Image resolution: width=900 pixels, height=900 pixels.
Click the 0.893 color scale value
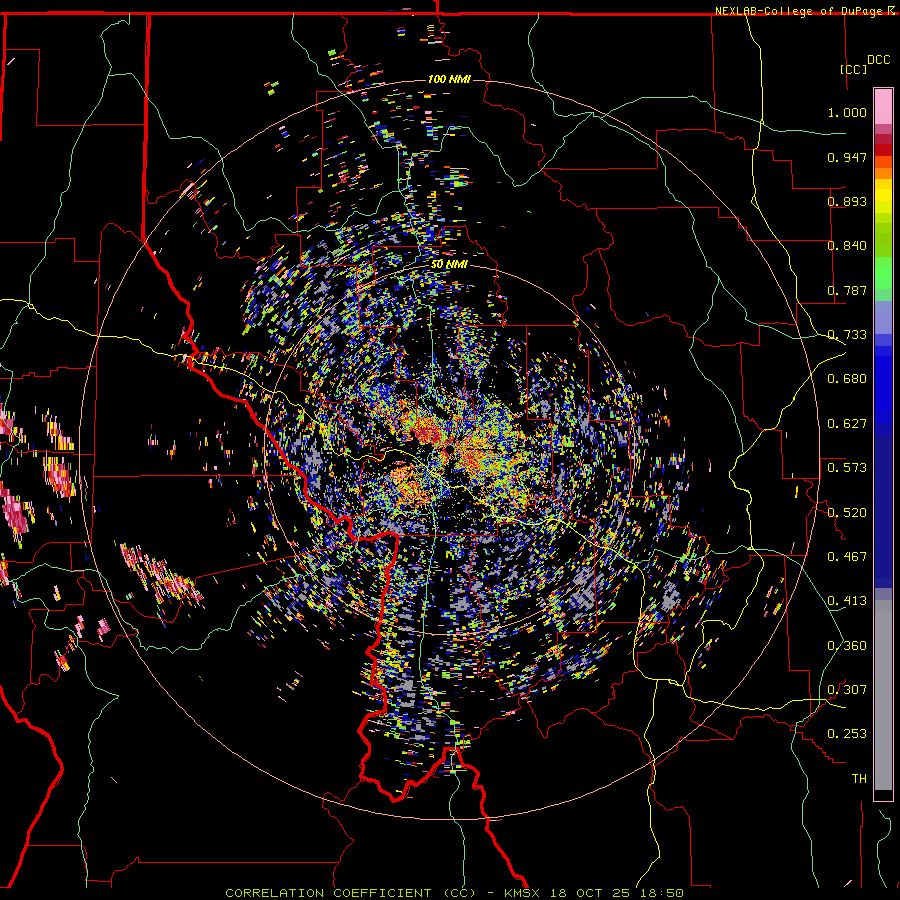pos(847,201)
